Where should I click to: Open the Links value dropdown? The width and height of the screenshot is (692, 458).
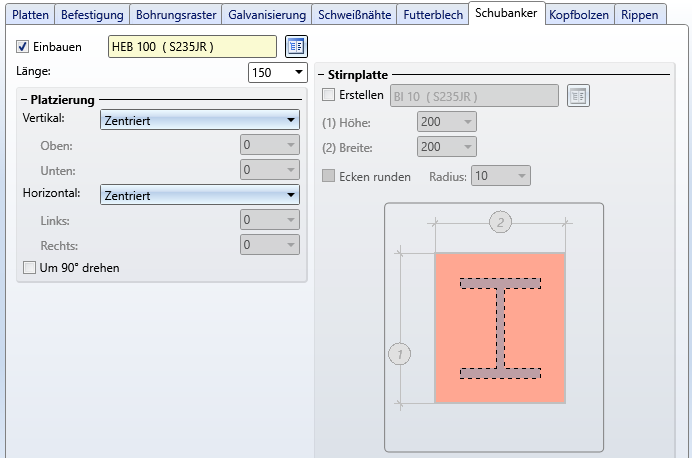(270, 220)
